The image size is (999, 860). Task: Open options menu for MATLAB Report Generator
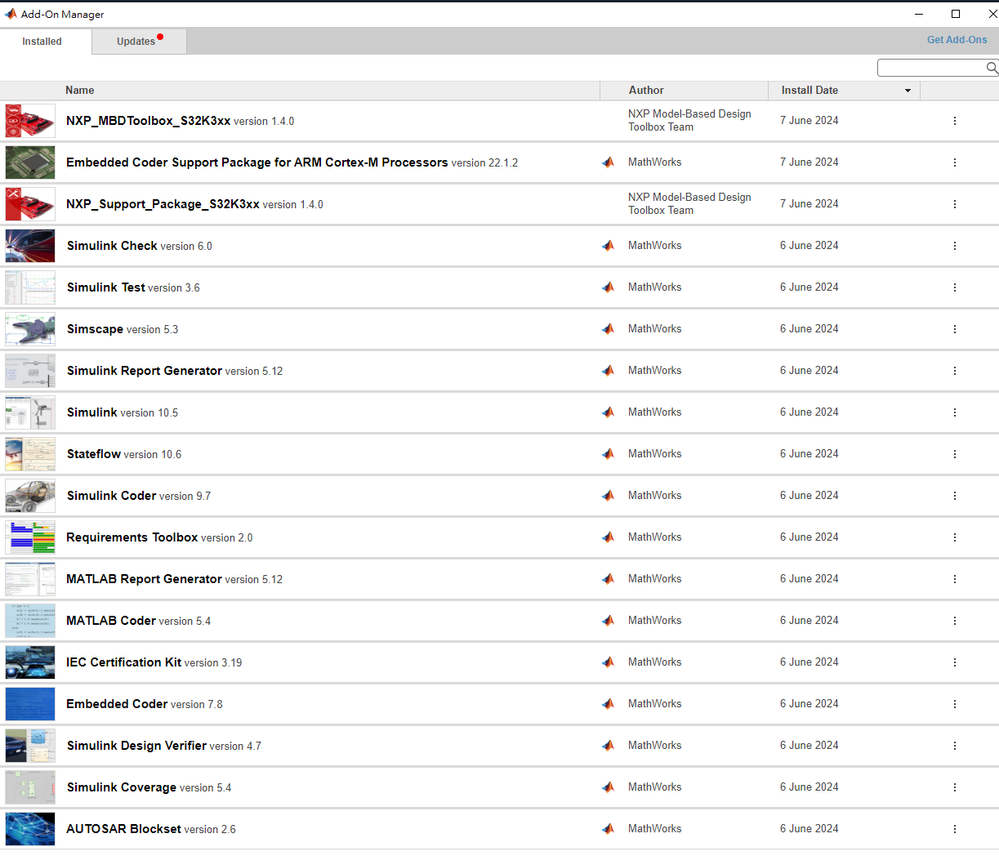(x=954, y=579)
